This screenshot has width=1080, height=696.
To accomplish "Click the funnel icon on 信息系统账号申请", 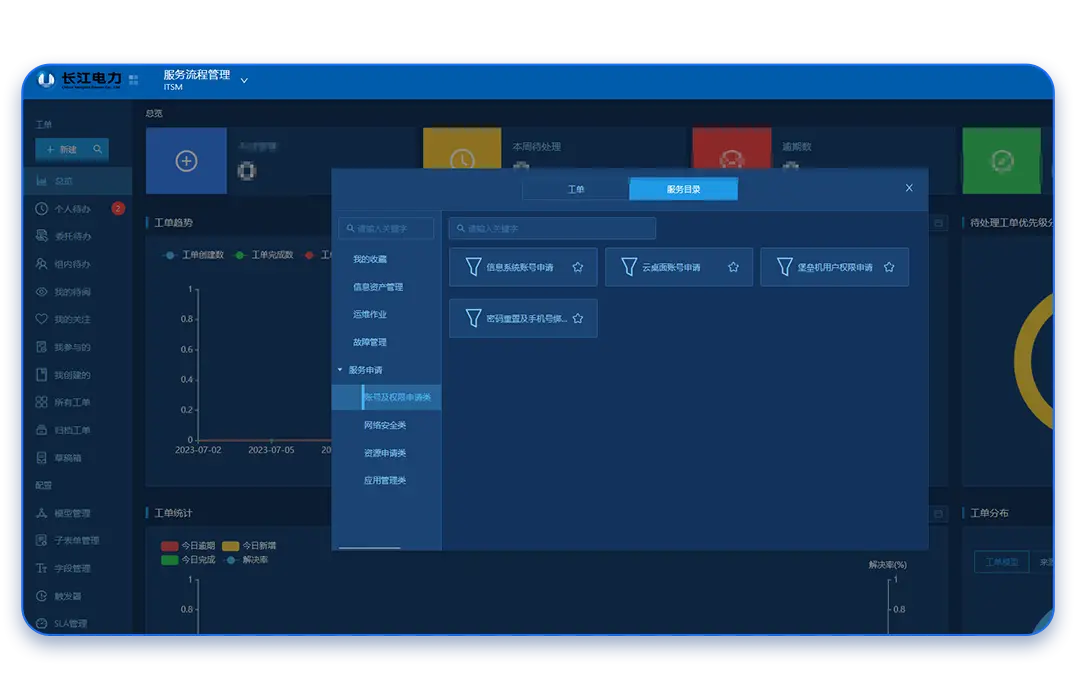I will pos(474,267).
